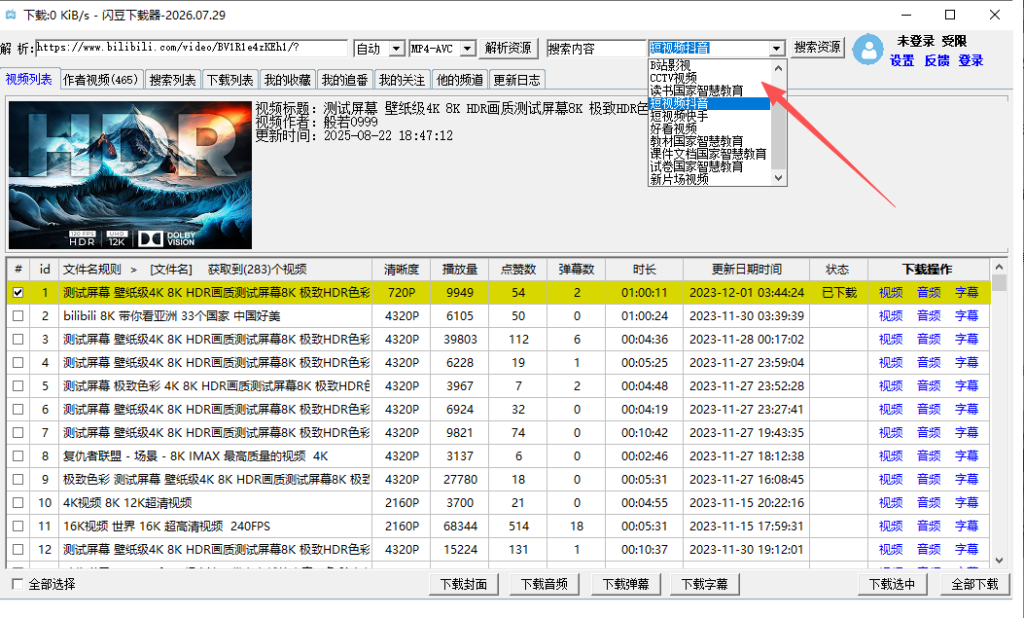Screen dimensions: 1024x618
Task: Click the video URL input field
Action: pos(191,48)
